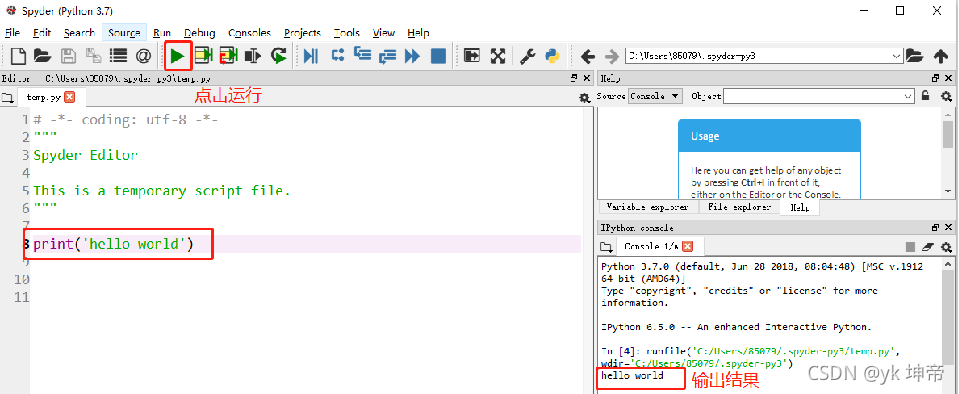Screen dimensions: 959x394
Task: Save the current file with the floppy icon
Action: (68, 56)
